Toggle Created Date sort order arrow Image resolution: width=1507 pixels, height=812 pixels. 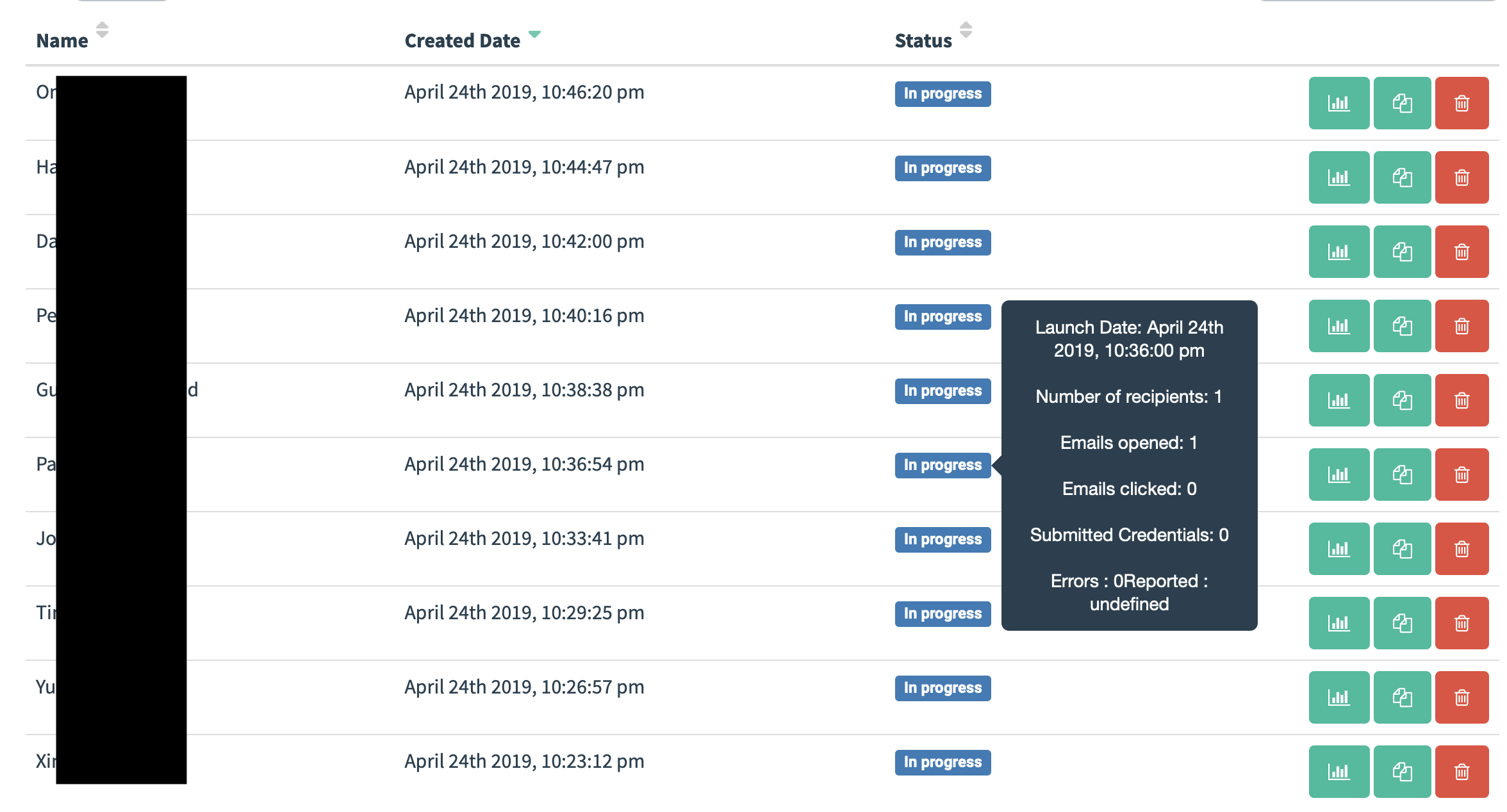534,34
